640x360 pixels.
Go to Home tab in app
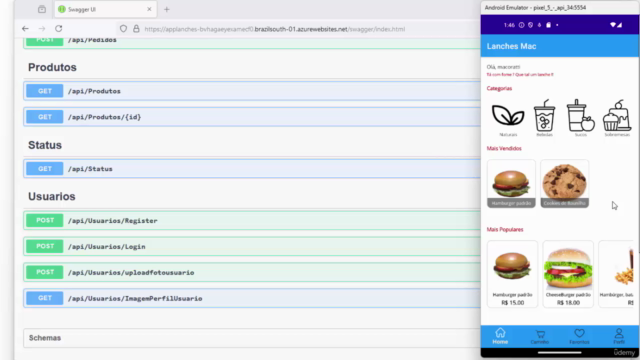(500, 336)
